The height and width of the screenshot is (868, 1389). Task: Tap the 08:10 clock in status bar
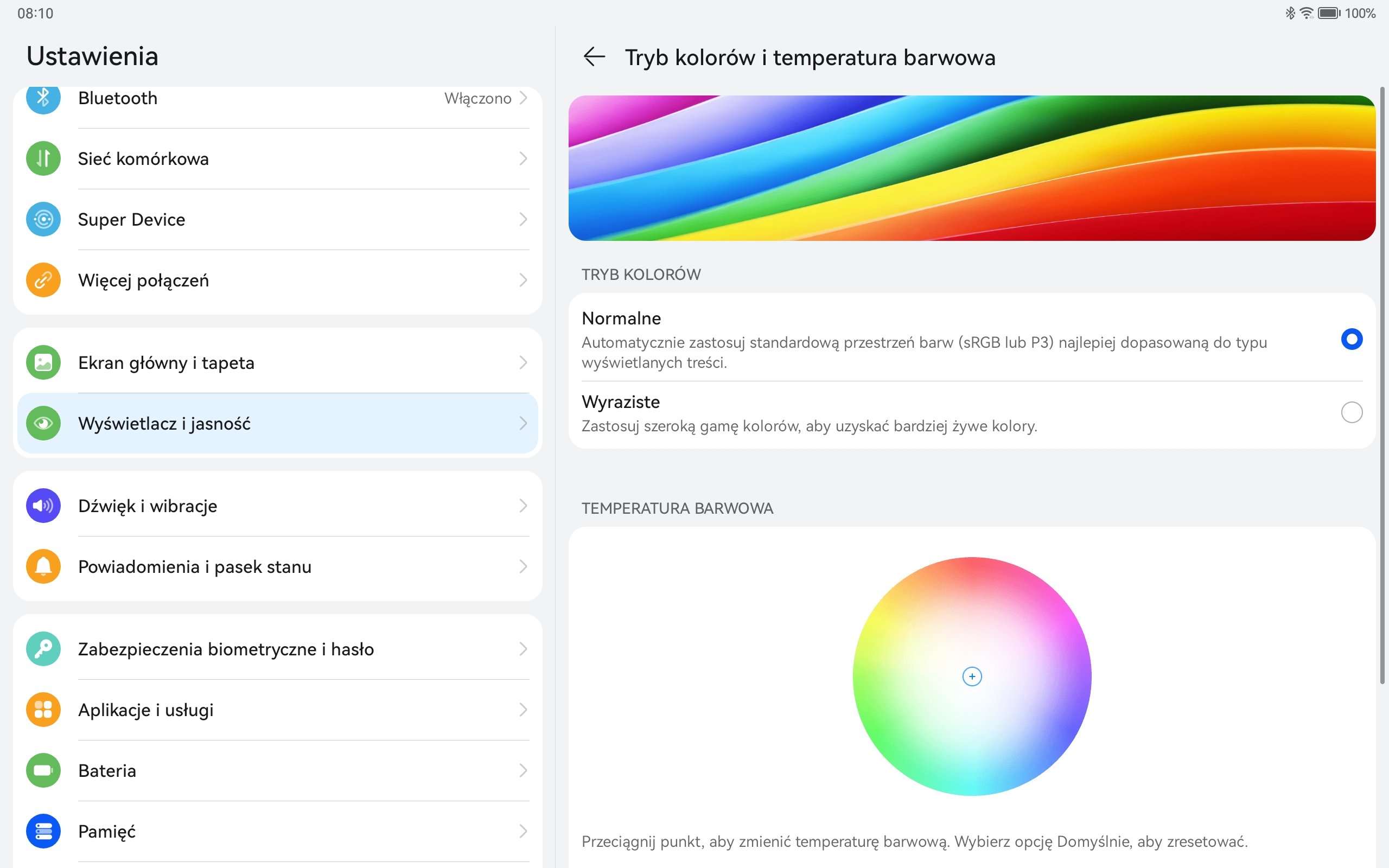point(35,12)
